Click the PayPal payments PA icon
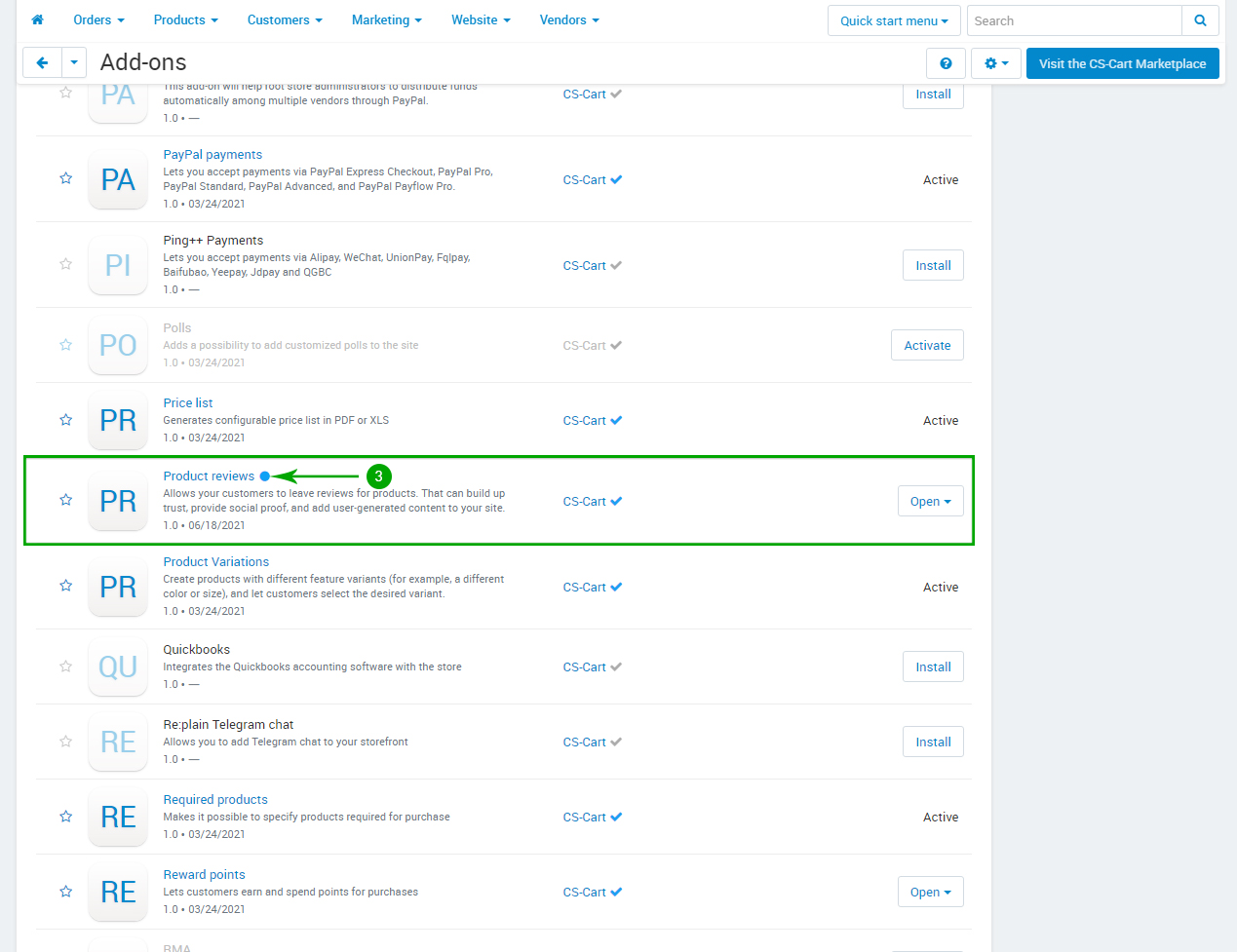1237x952 pixels. (x=118, y=180)
